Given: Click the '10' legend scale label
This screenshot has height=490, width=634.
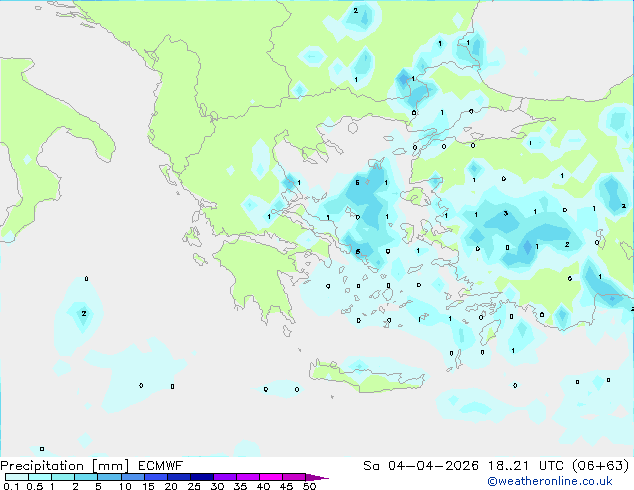Looking at the screenshot, I should click(x=125, y=486).
